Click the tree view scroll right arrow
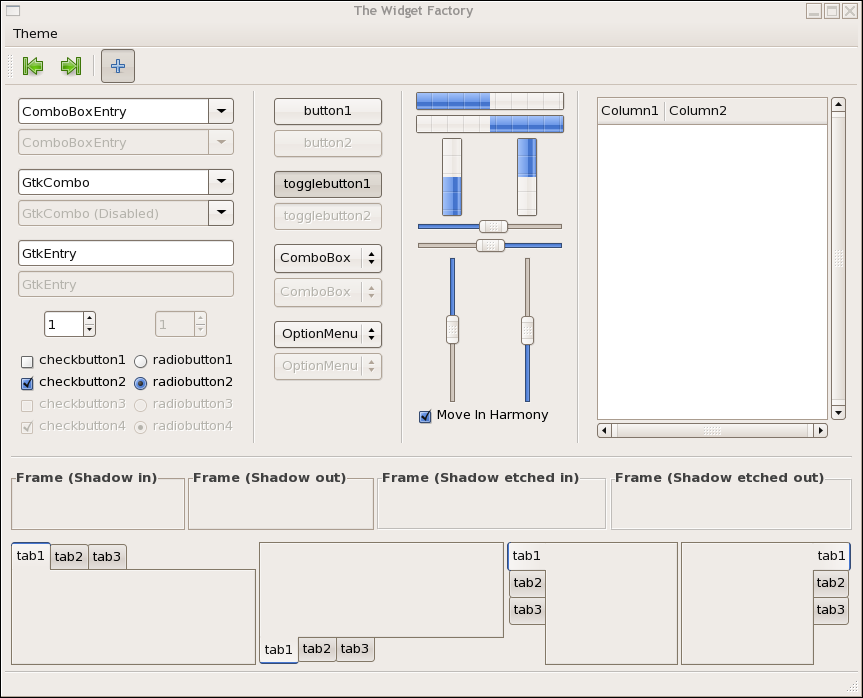Screen dimensions: 863x698 (x=821, y=430)
